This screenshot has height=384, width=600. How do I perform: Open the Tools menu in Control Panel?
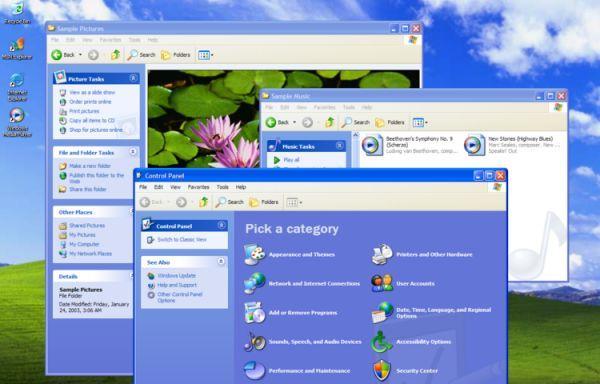coord(222,187)
